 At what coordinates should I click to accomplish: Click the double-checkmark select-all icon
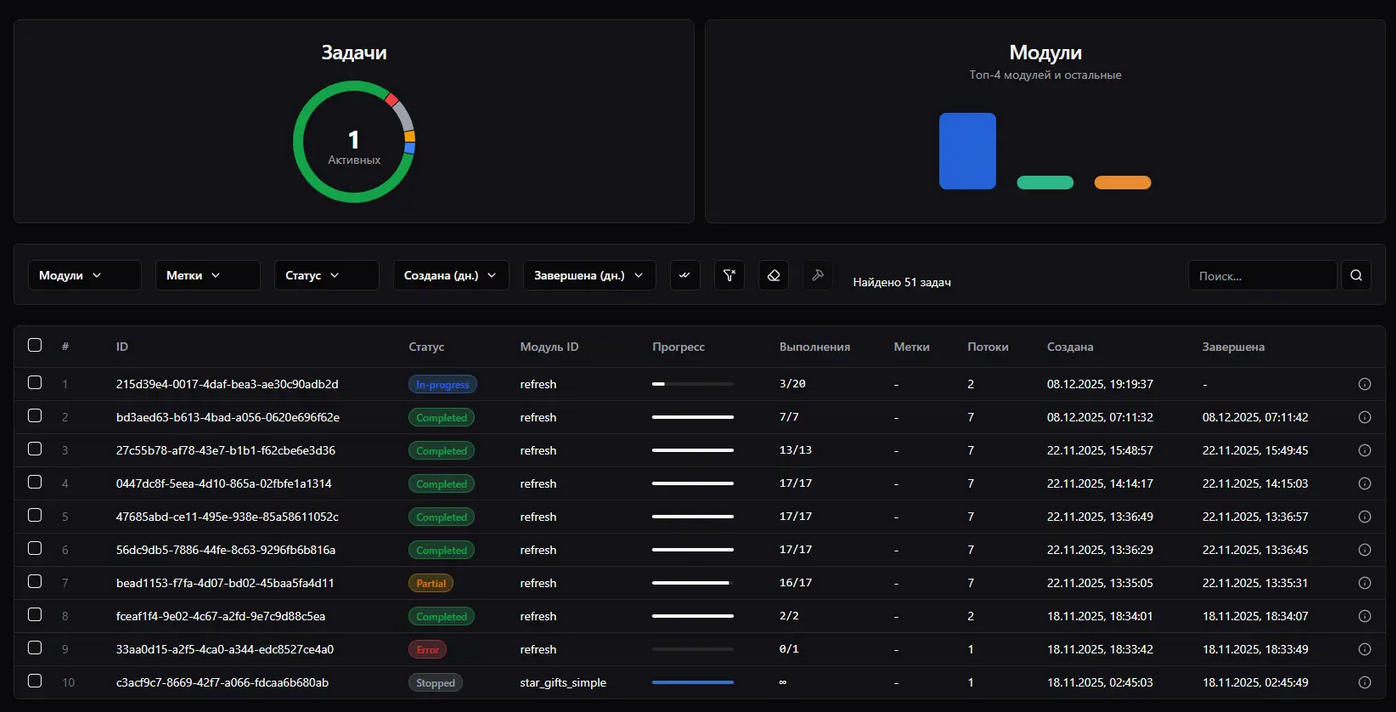pyautogui.click(x=684, y=276)
